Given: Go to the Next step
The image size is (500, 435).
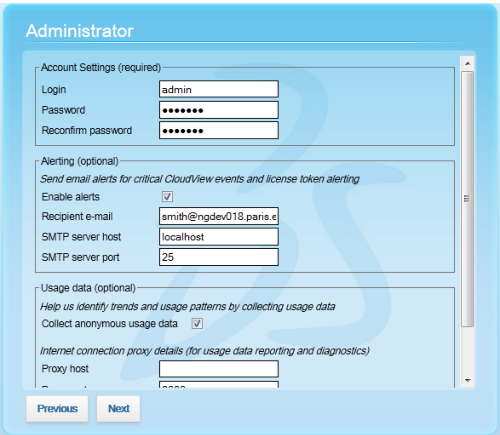Looking at the screenshot, I should point(118,409).
